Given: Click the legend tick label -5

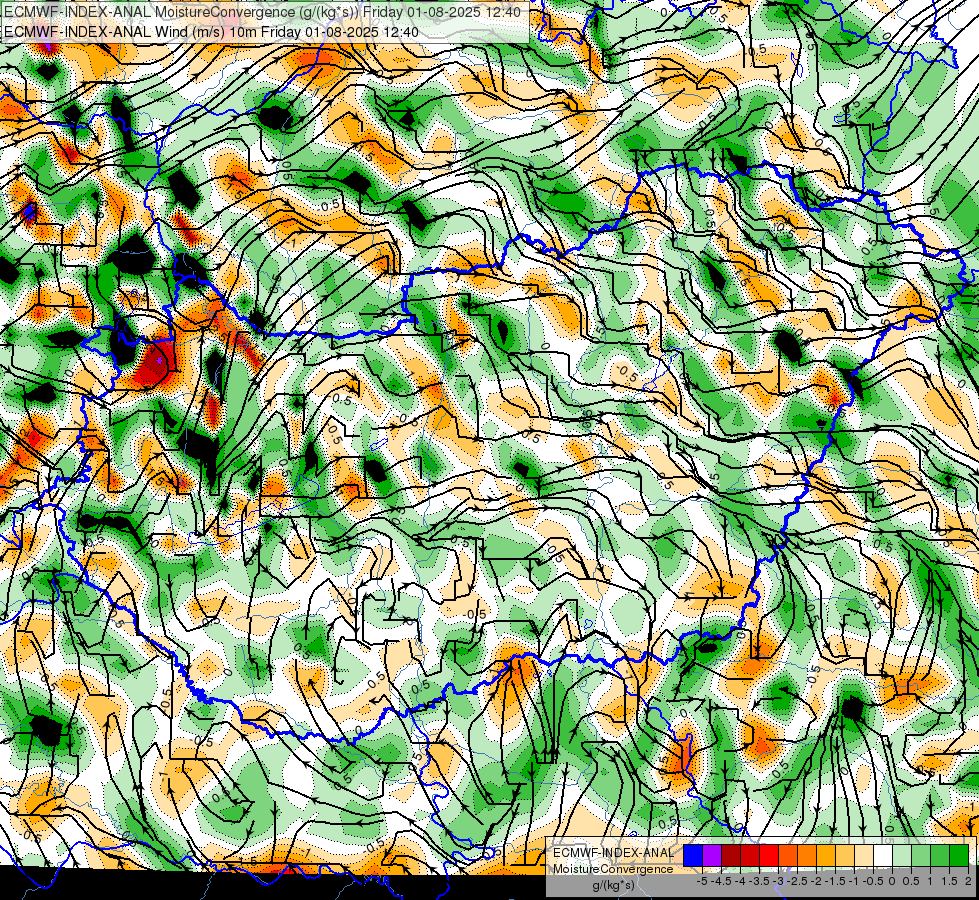Looking at the screenshot, I should coord(702,881).
